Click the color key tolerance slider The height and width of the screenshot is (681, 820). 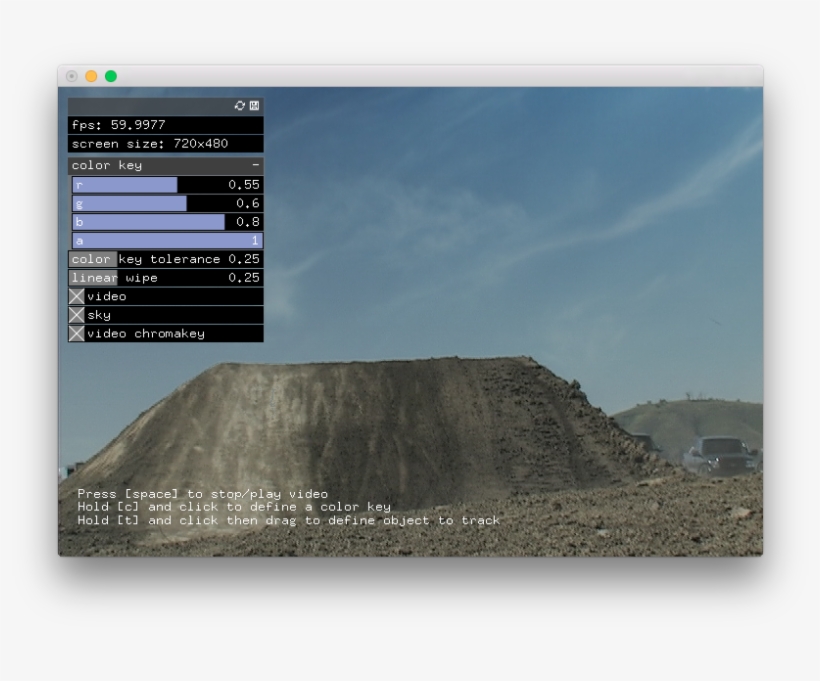[166, 259]
